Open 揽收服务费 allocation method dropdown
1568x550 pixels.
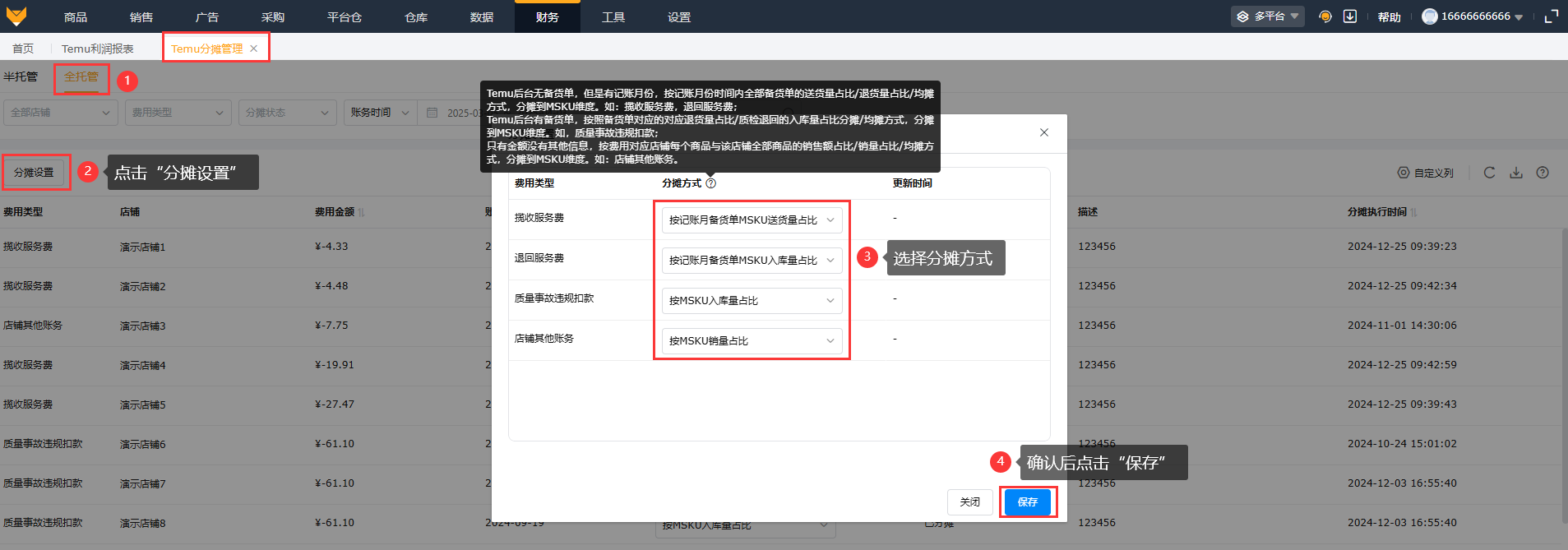coord(752,220)
